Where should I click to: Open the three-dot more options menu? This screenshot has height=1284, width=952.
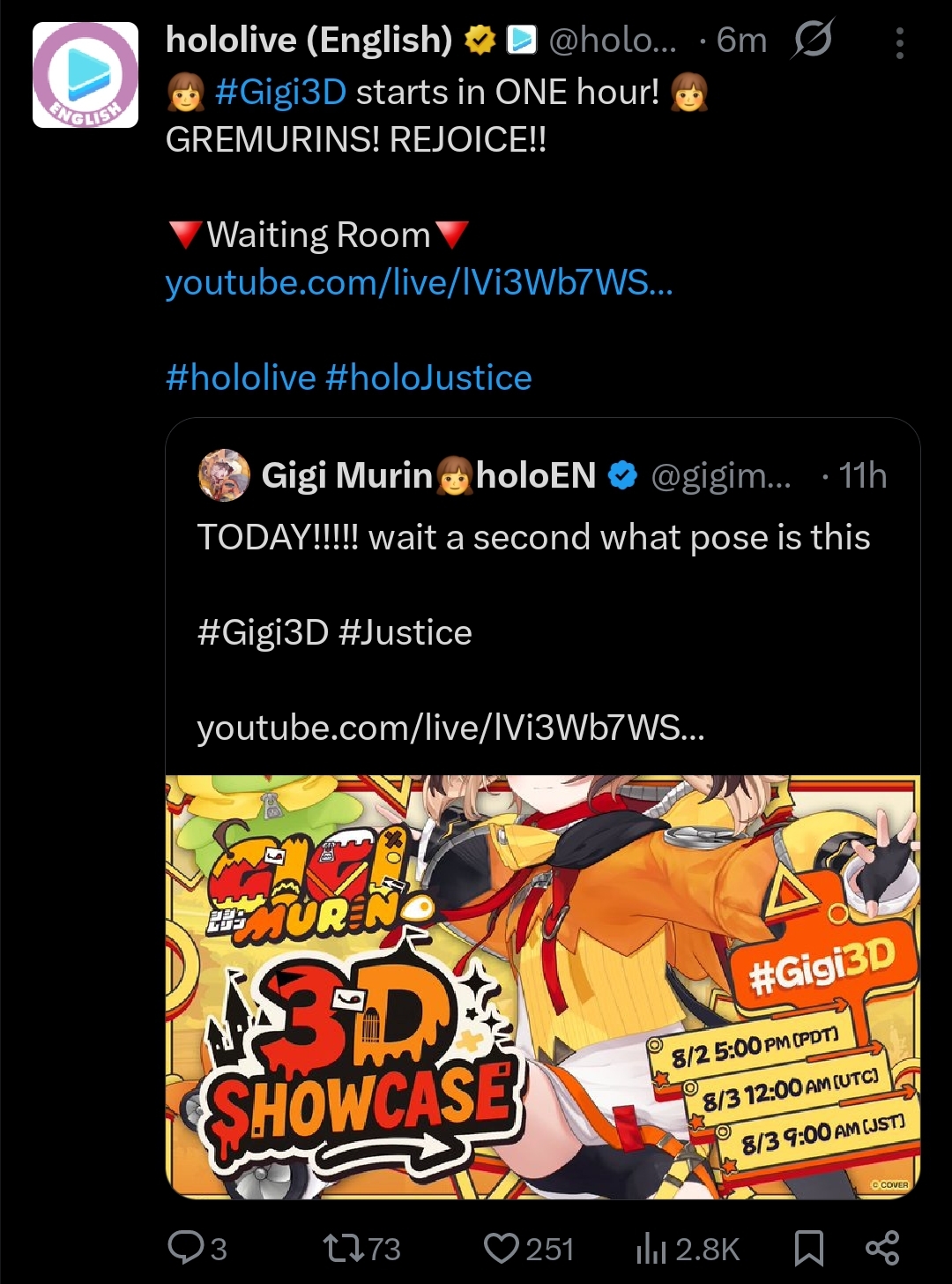point(899,43)
